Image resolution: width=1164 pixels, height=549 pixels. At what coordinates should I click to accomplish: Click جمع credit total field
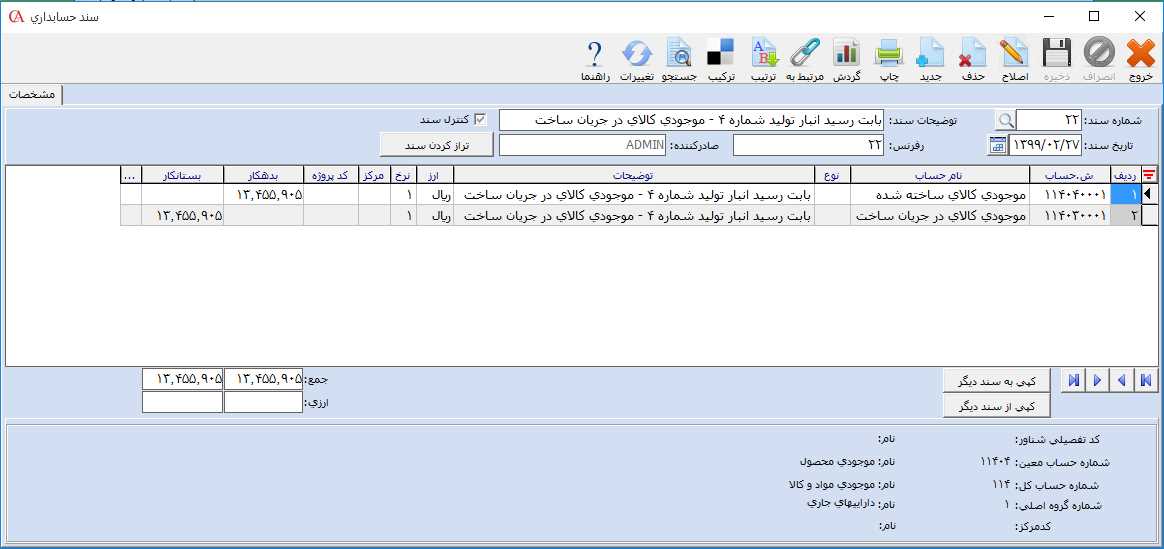coord(183,379)
